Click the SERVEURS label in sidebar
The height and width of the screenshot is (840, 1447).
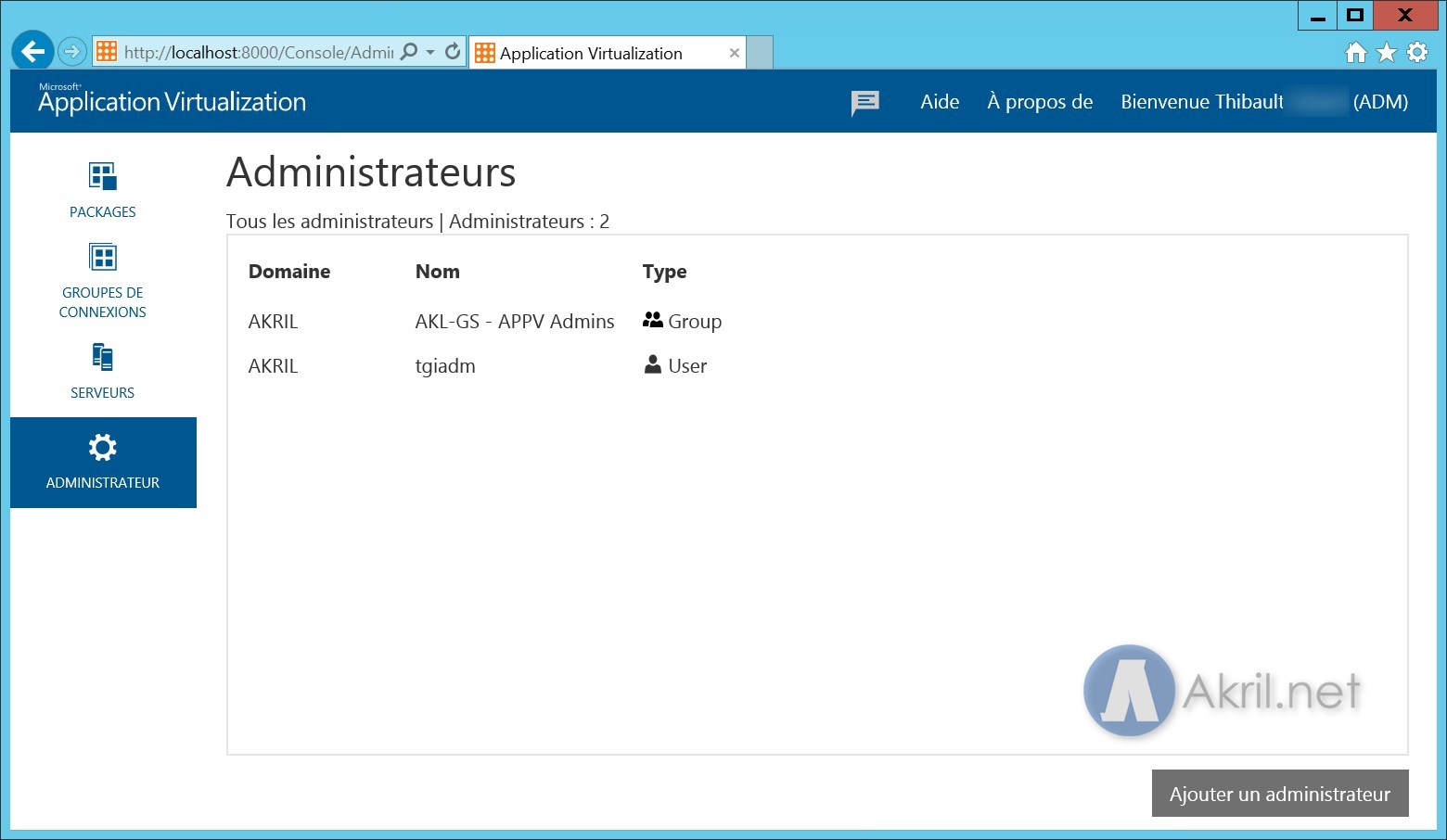(x=102, y=393)
